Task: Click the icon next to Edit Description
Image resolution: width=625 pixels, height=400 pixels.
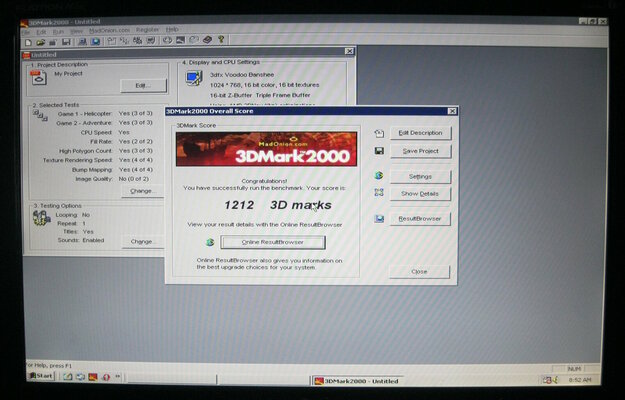Action: pos(379,133)
